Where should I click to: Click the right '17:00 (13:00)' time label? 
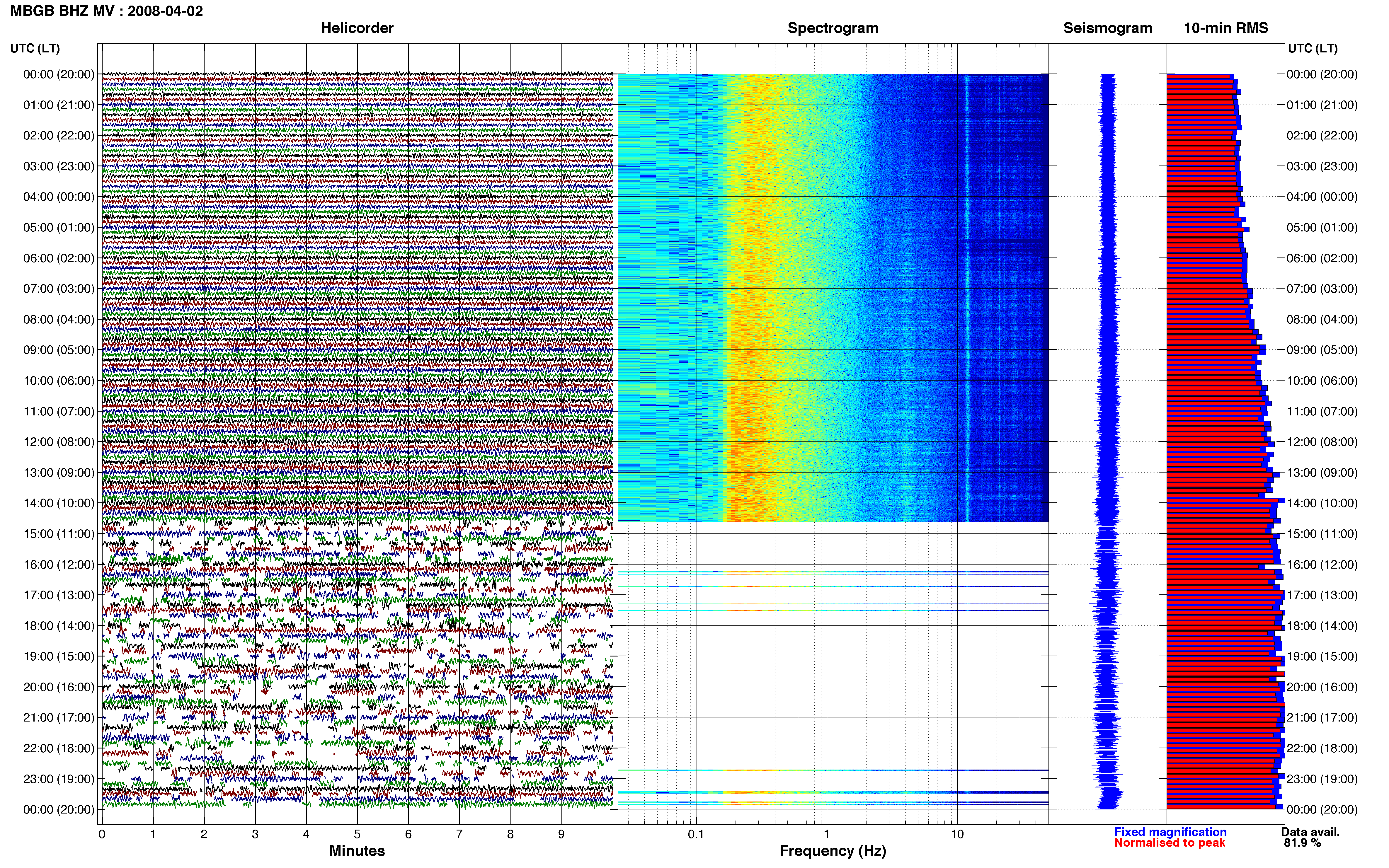pyautogui.click(x=1322, y=595)
